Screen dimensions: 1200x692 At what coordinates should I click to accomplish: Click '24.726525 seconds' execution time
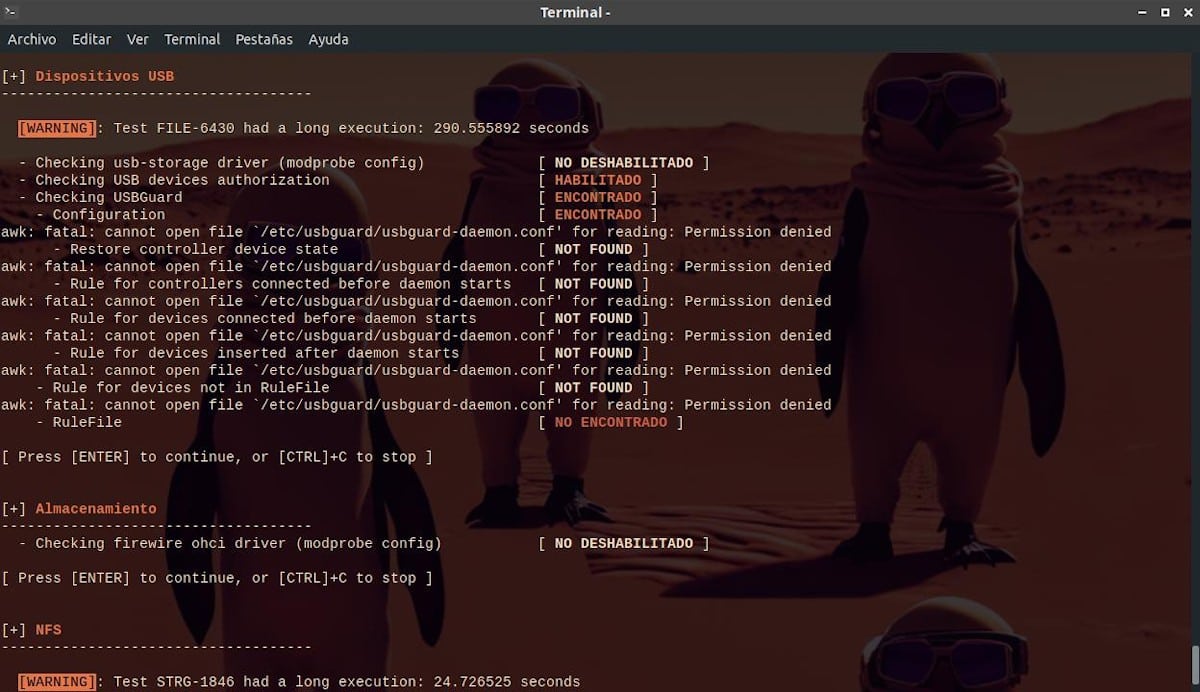(x=507, y=682)
